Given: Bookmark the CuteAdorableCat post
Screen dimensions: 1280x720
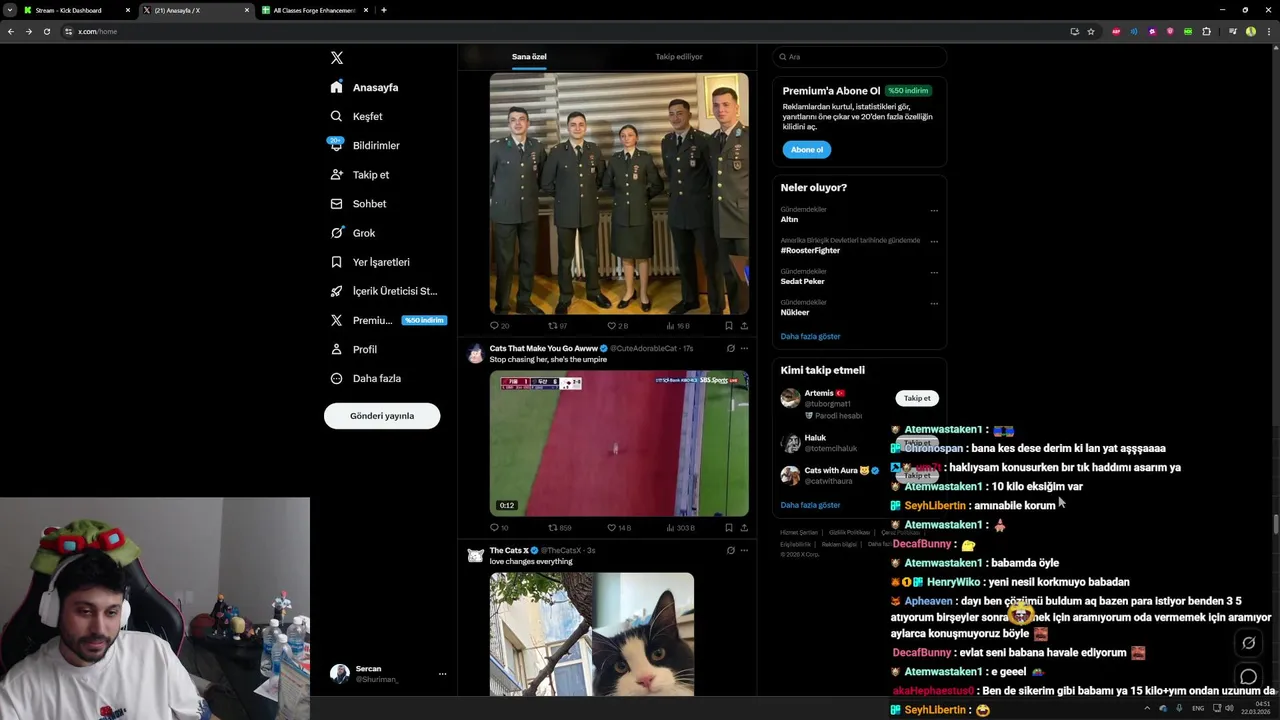Looking at the screenshot, I should tap(729, 528).
